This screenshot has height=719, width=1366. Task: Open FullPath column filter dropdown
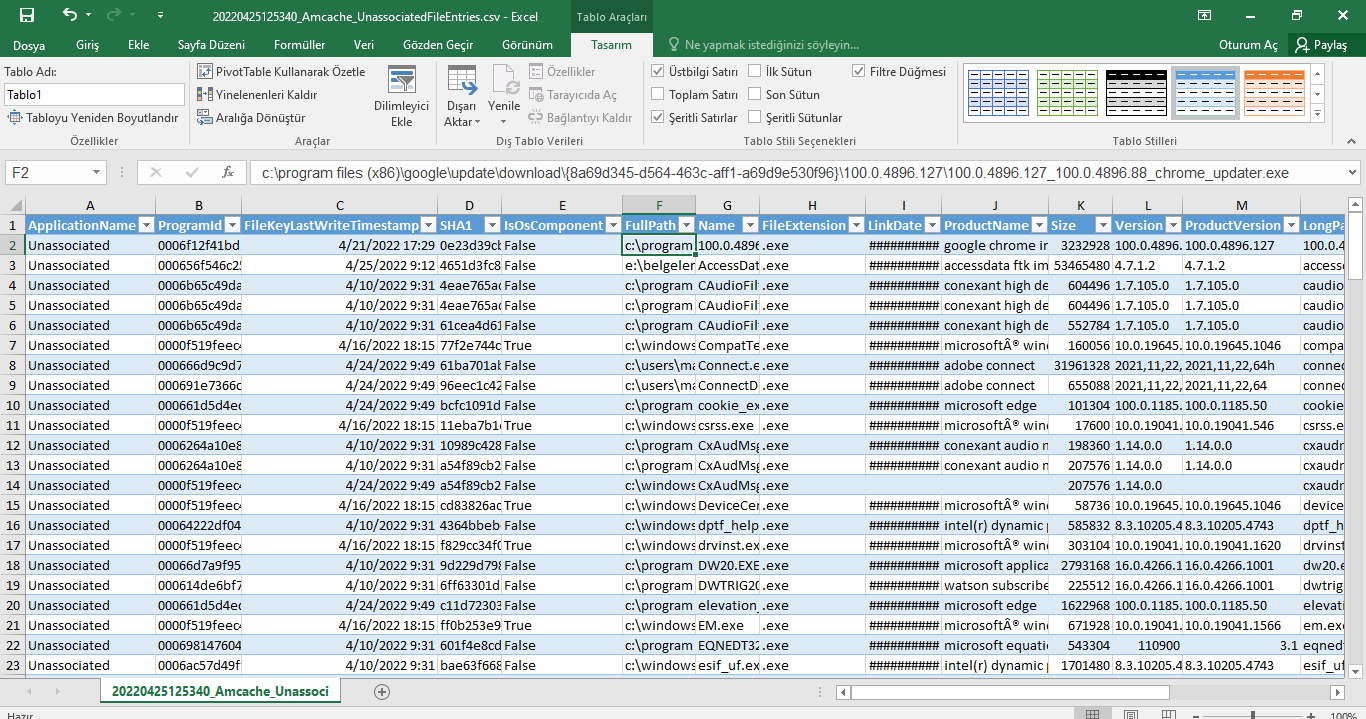tap(686, 226)
